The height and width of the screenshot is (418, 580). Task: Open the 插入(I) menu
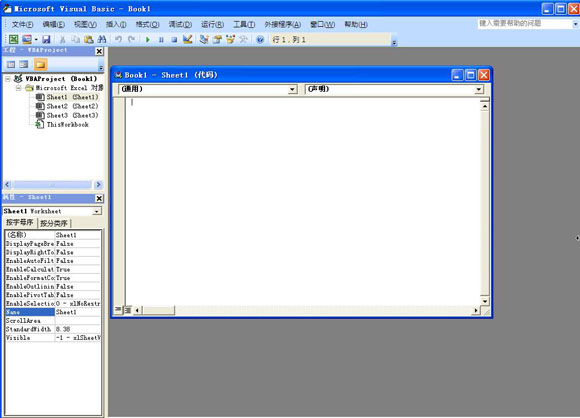[x=116, y=24]
